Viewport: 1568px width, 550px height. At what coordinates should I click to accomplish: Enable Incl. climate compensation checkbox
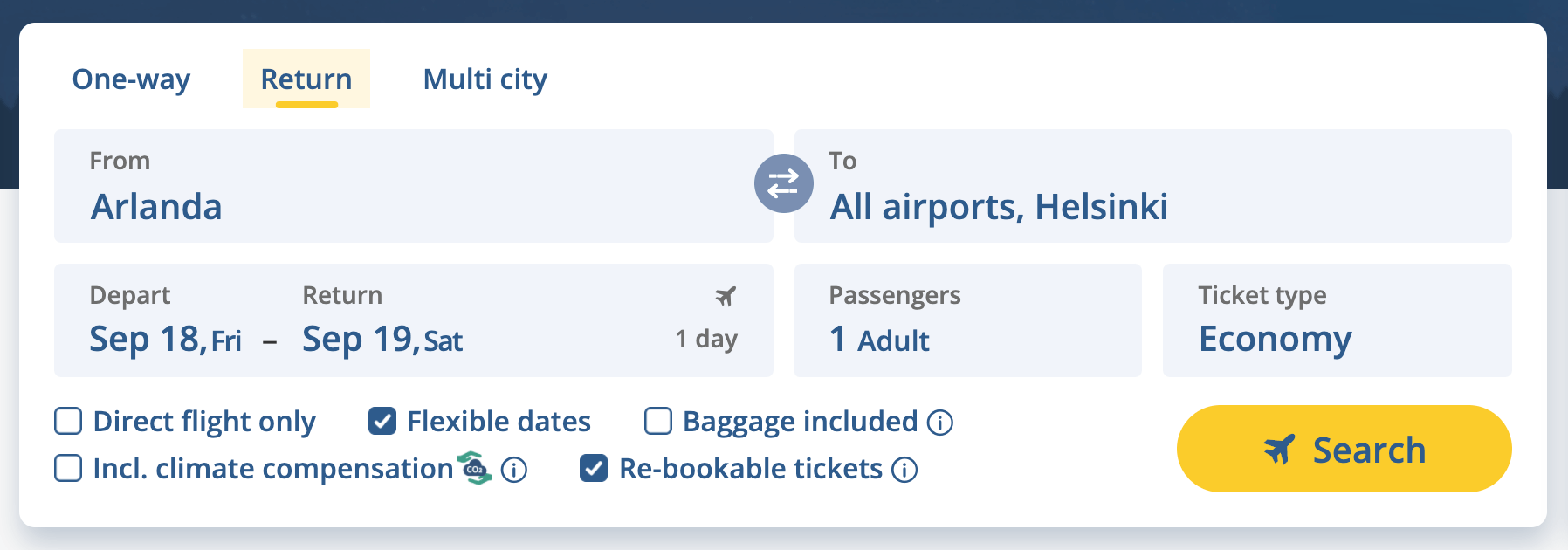[68, 469]
